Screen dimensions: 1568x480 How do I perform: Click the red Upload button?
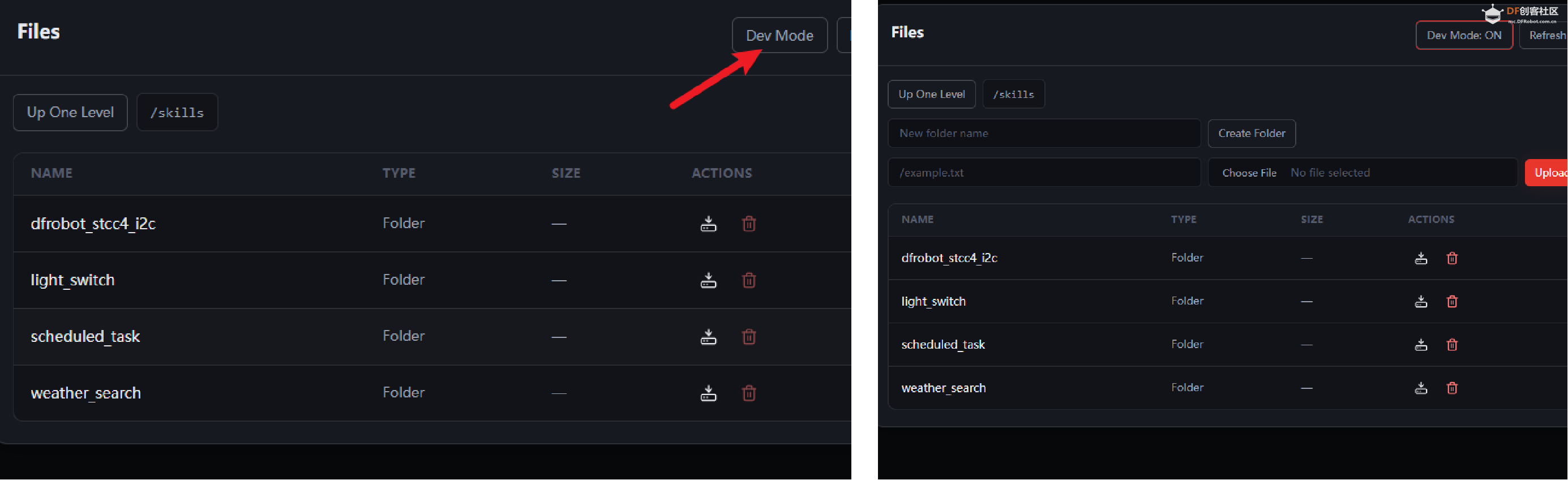(1547, 173)
